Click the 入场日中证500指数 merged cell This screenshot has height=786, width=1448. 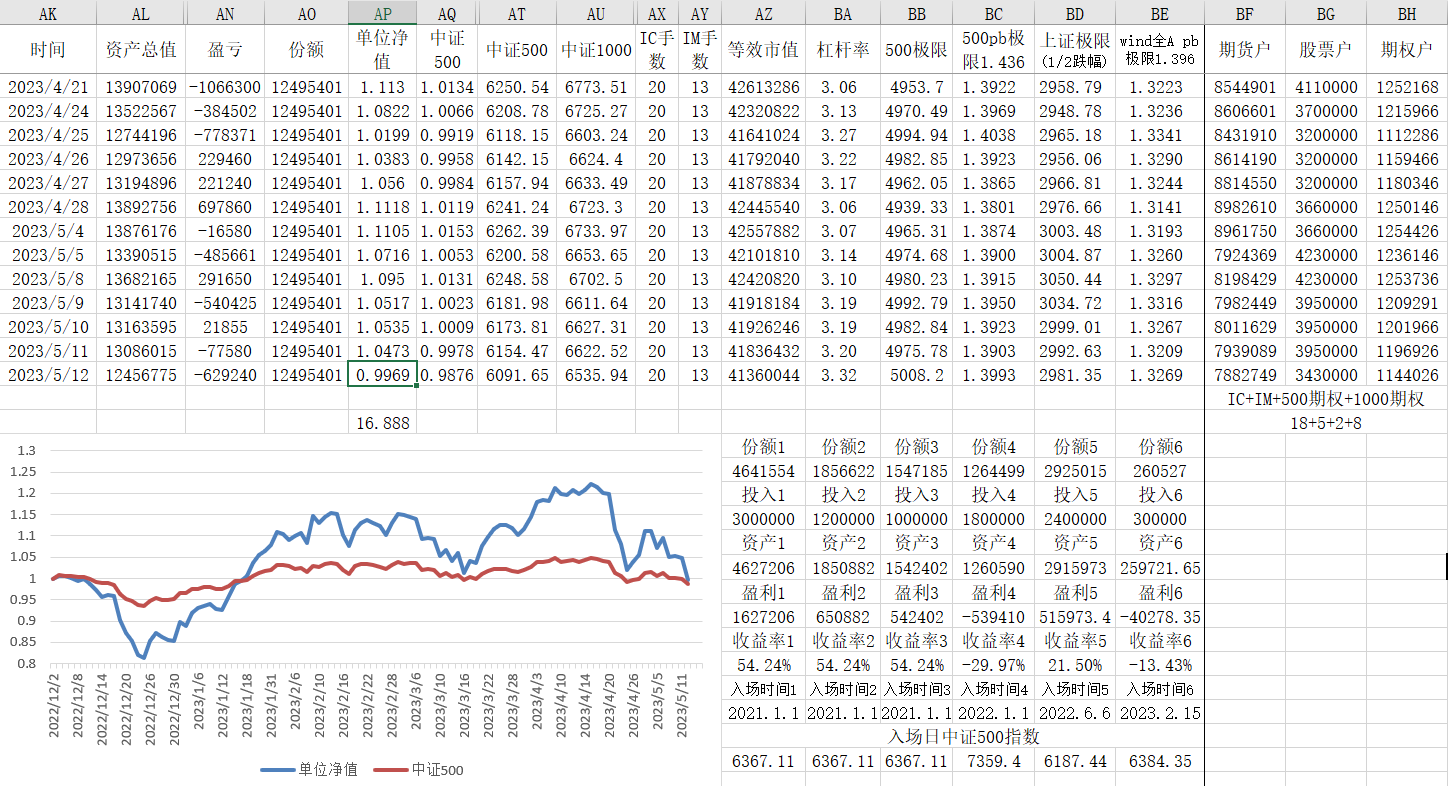point(963,737)
